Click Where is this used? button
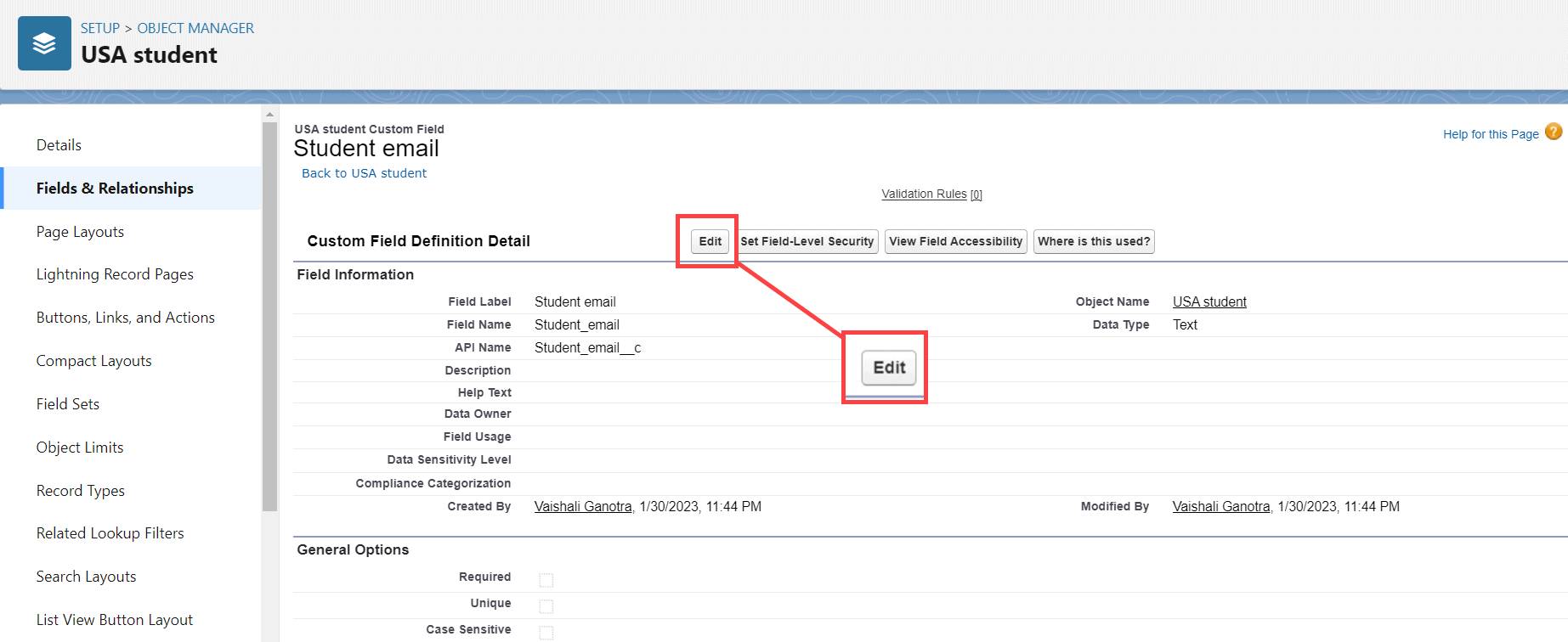Screen dimensions: 1568x642 tap(1094, 241)
